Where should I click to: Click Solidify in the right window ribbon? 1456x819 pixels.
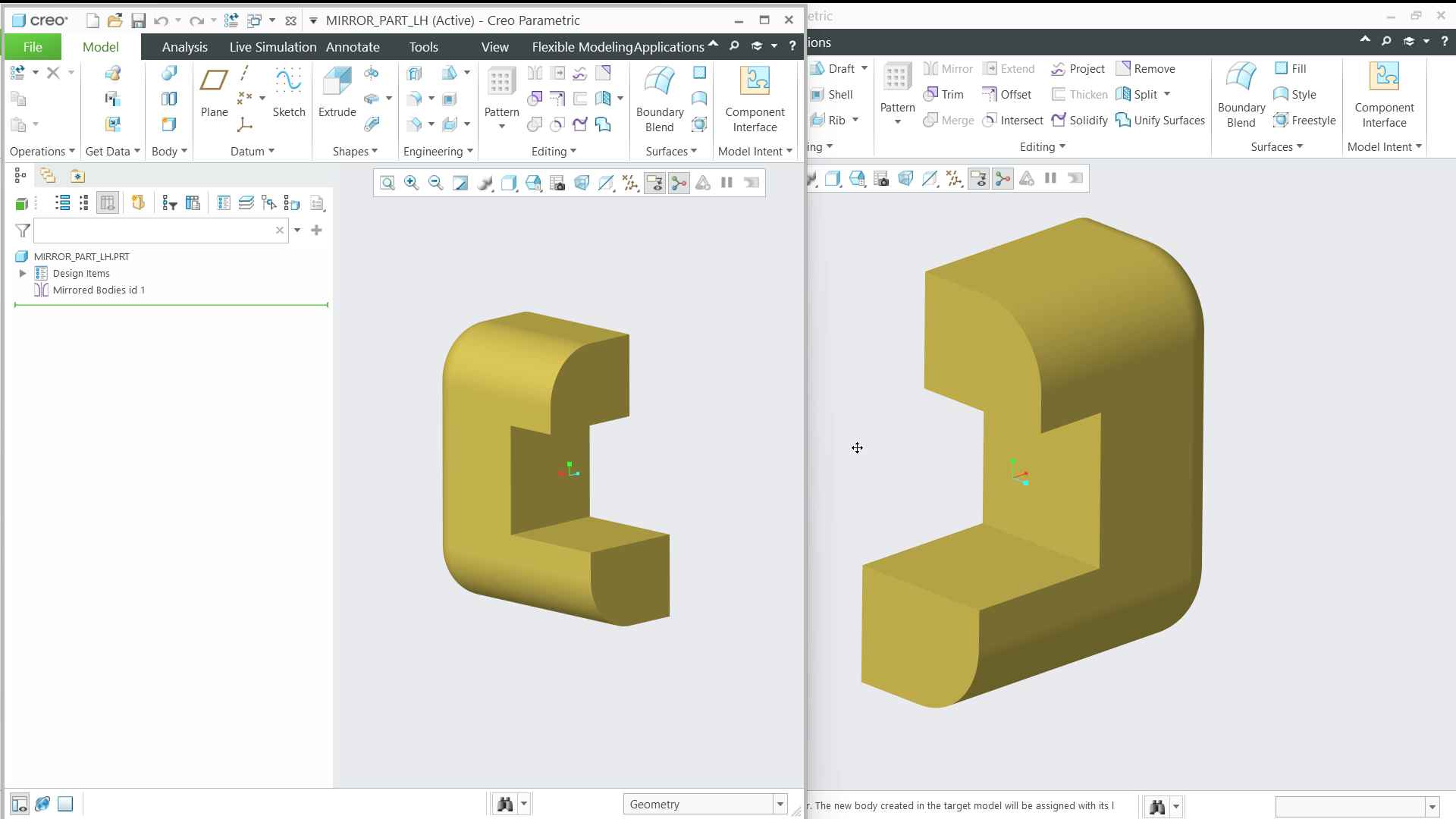(x=1079, y=120)
